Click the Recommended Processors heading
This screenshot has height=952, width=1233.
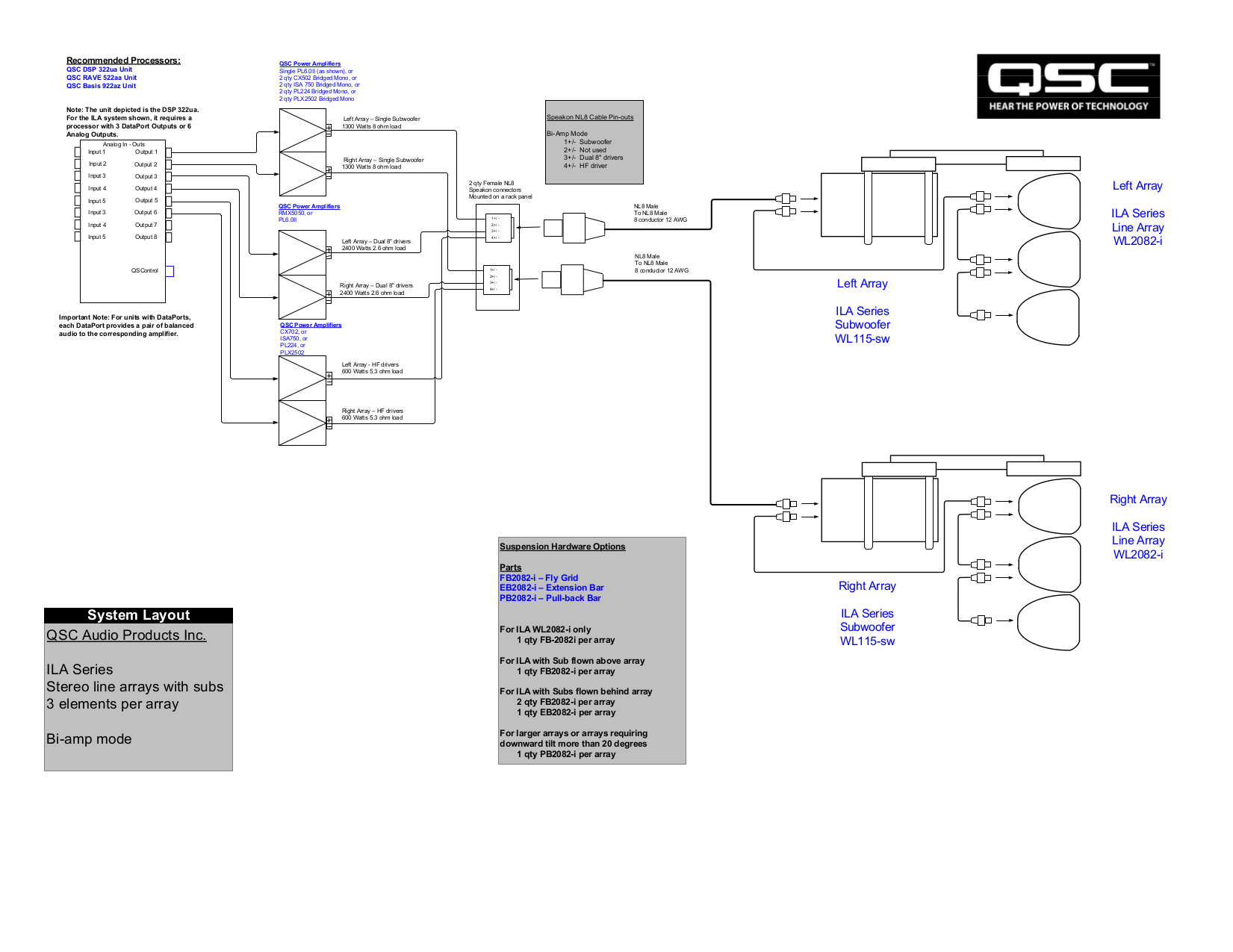pos(122,60)
